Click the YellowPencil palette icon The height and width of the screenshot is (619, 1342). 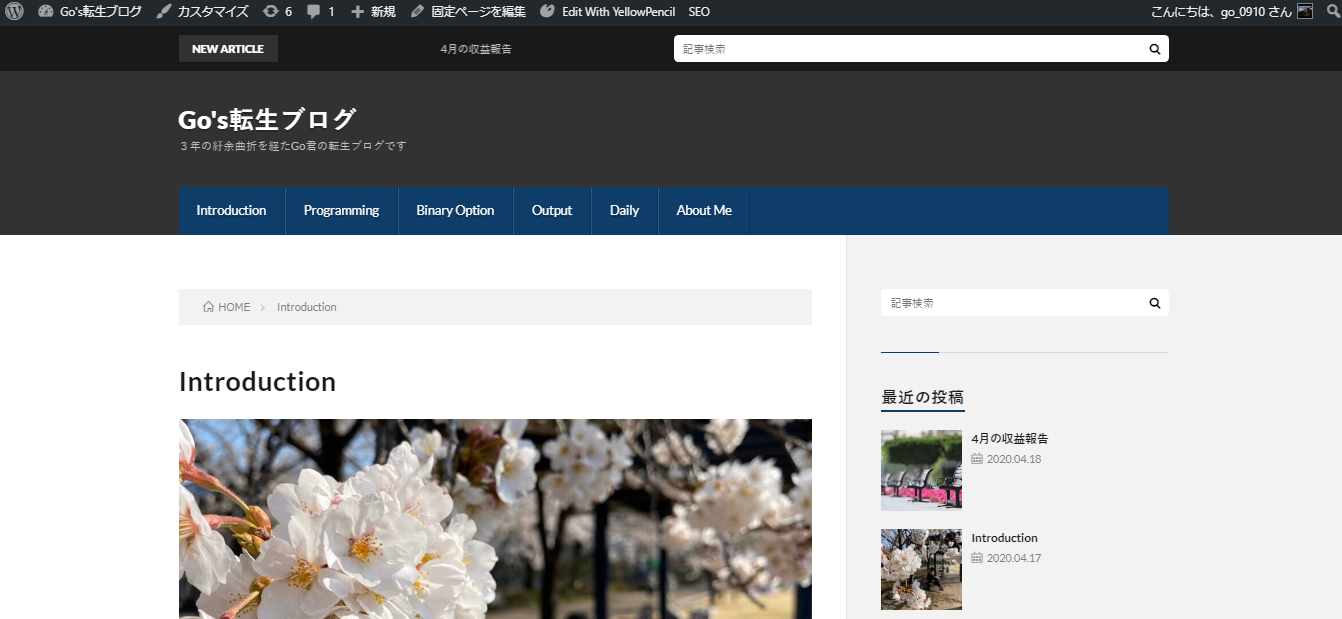point(547,12)
